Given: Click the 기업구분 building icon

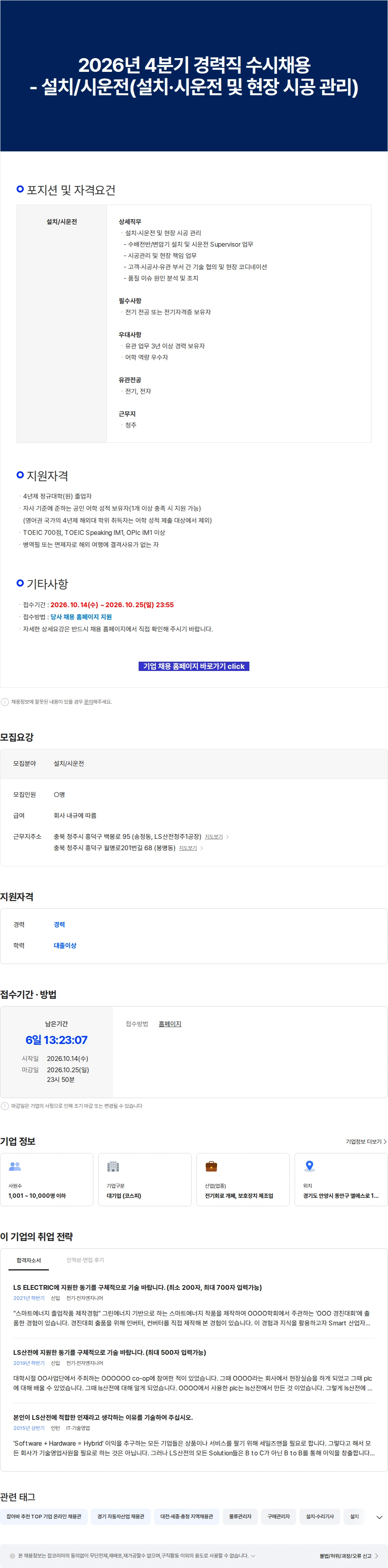Looking at the screenshot, I should [x=113, y=1166].
